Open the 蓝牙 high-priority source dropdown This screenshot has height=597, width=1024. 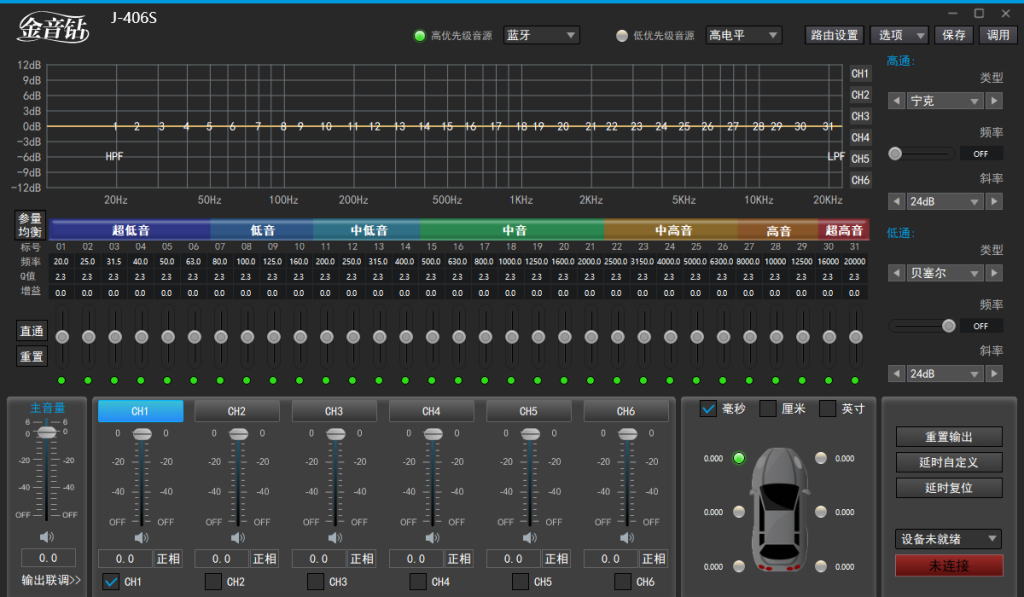[x=541, y=35]
